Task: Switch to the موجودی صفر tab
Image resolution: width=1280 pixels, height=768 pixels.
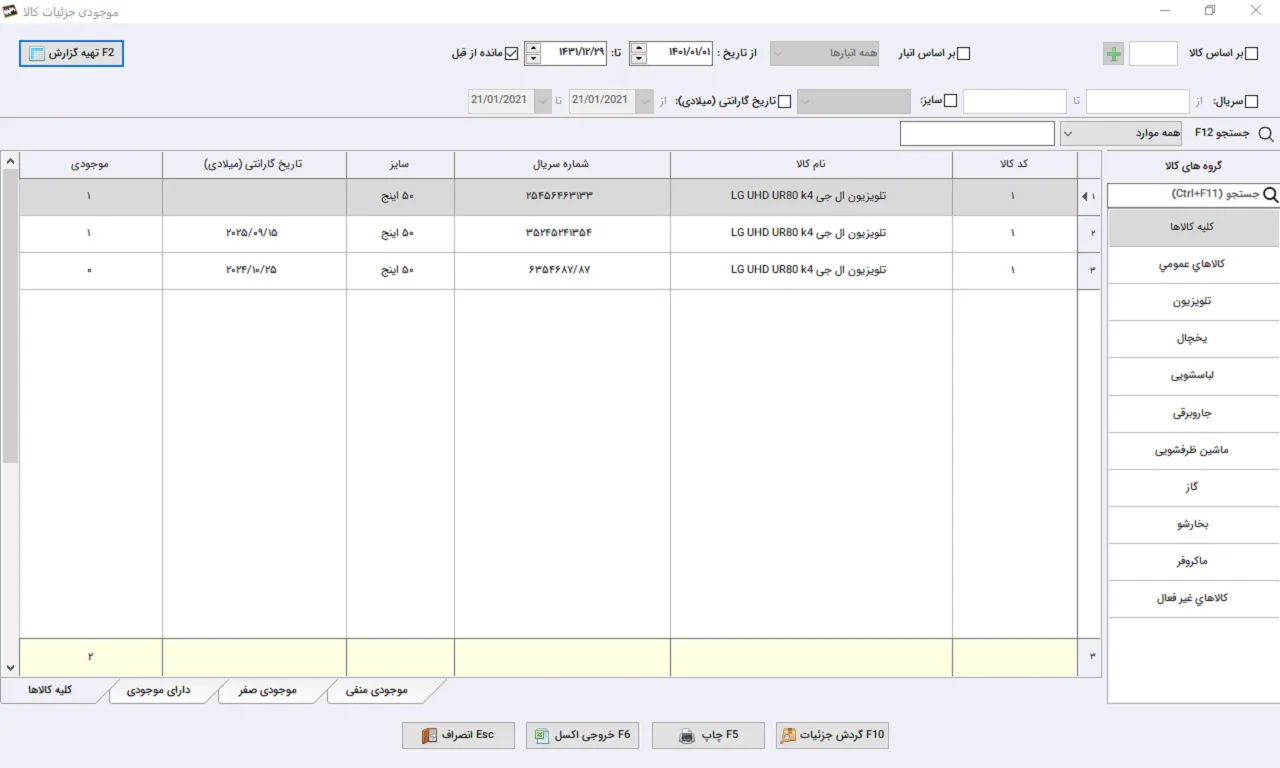Action: click(268, 690)
